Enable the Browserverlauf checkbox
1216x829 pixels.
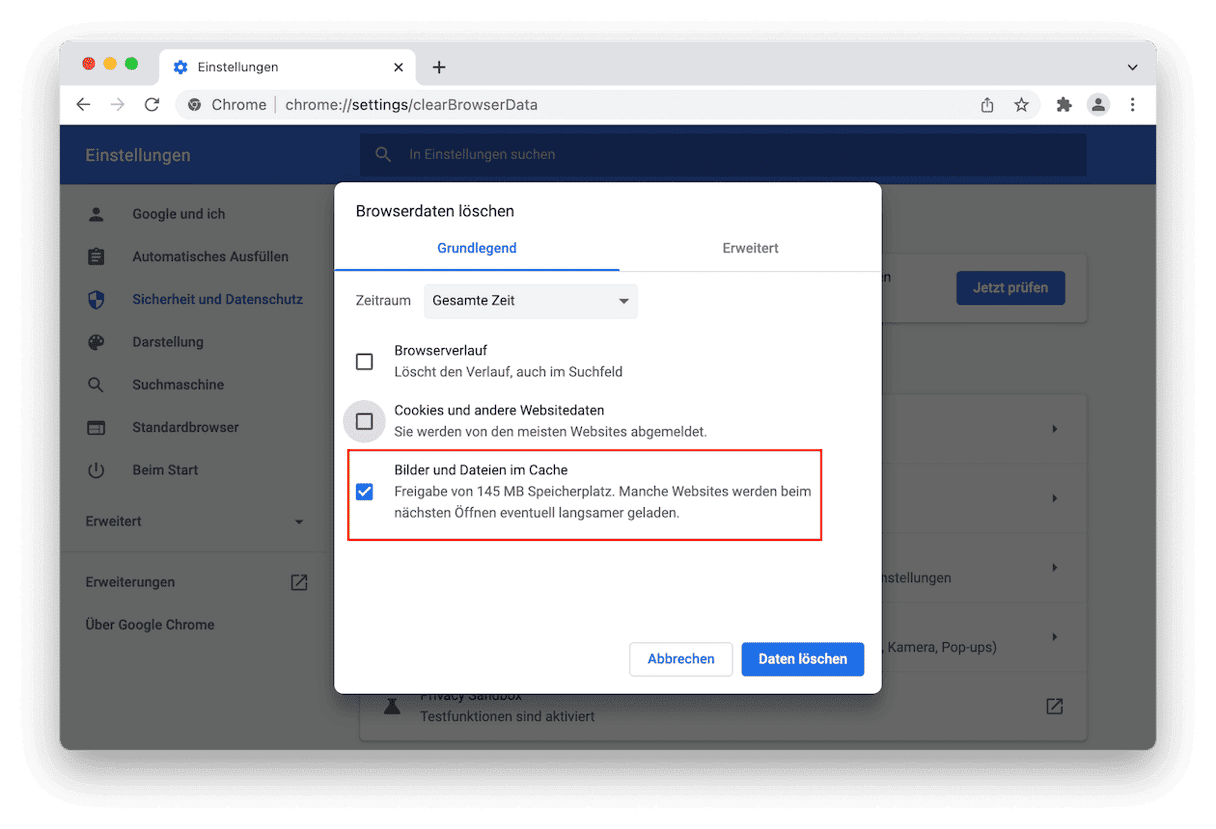pos(365,361)
